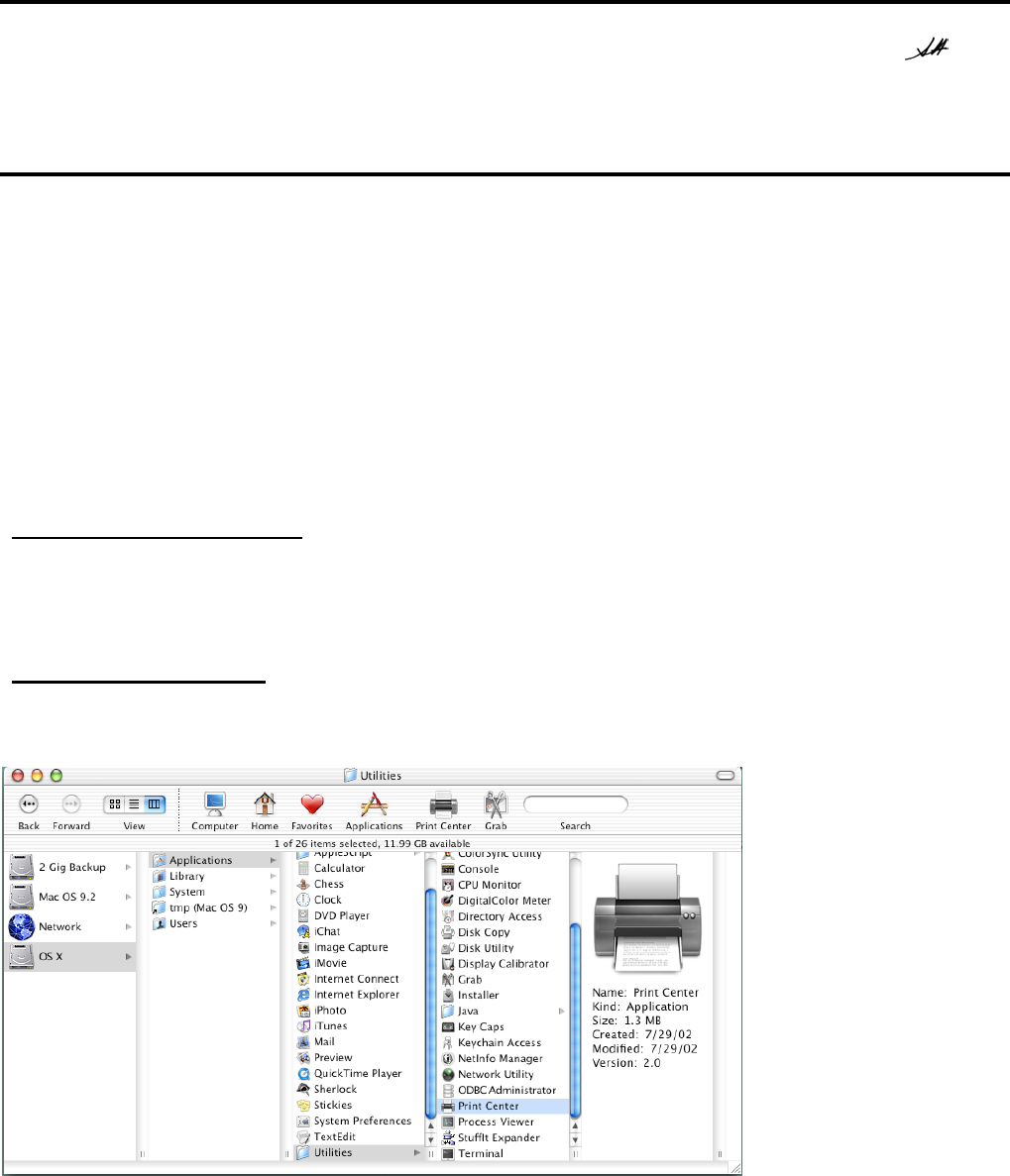Select the OS X volume

pyautogui.click(x=71, y=957)
